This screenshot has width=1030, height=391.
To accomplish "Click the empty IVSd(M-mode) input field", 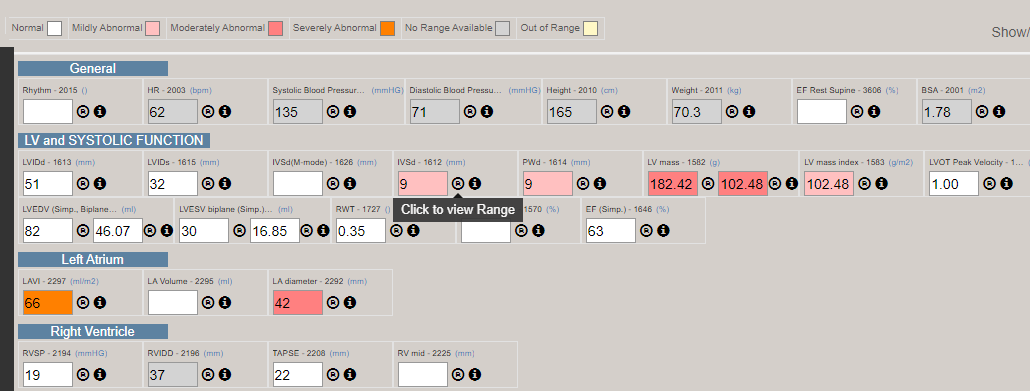I will pyautogui.click(x=298, y=184).
